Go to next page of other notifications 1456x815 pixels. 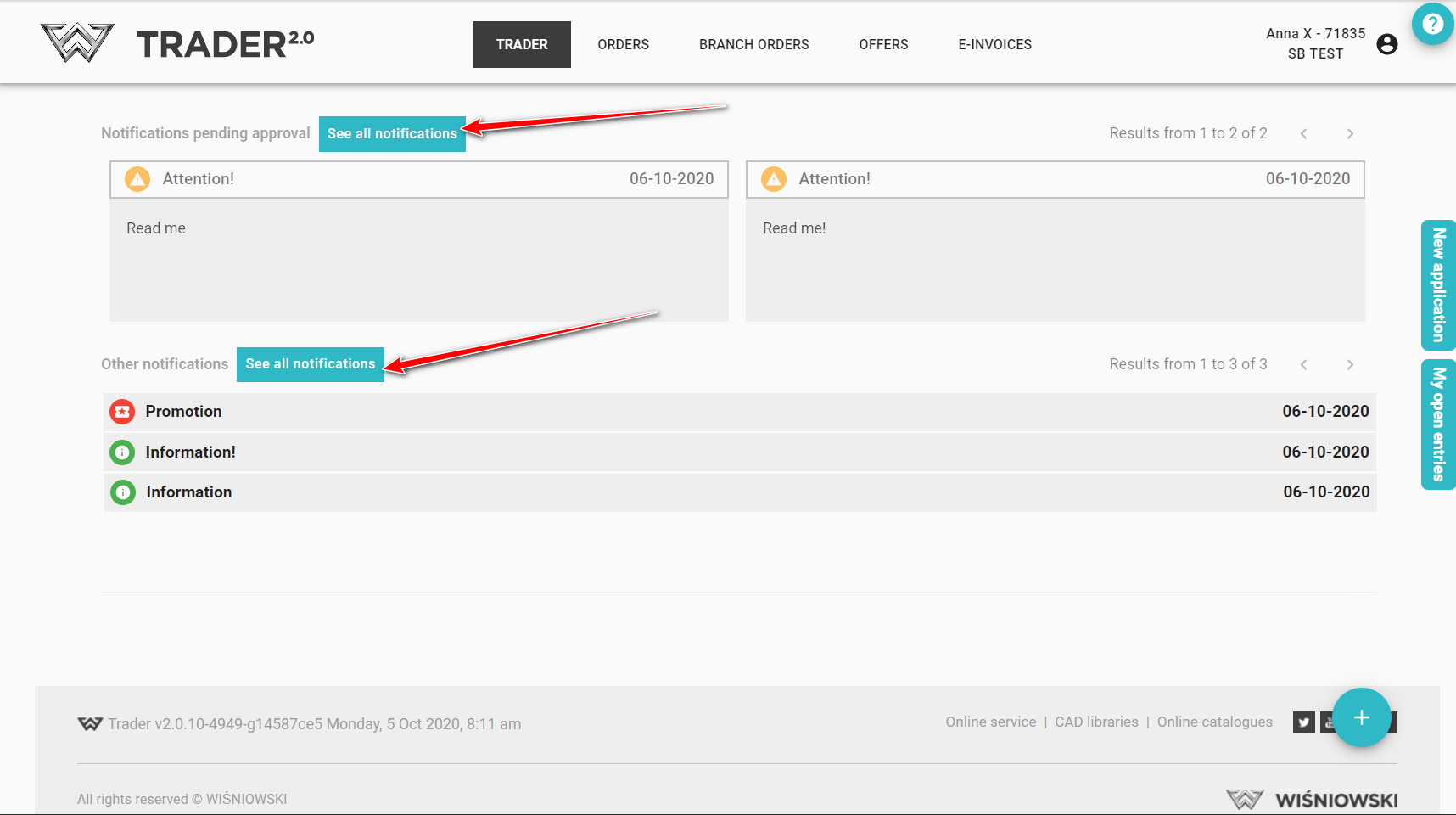click(1350, 365)
